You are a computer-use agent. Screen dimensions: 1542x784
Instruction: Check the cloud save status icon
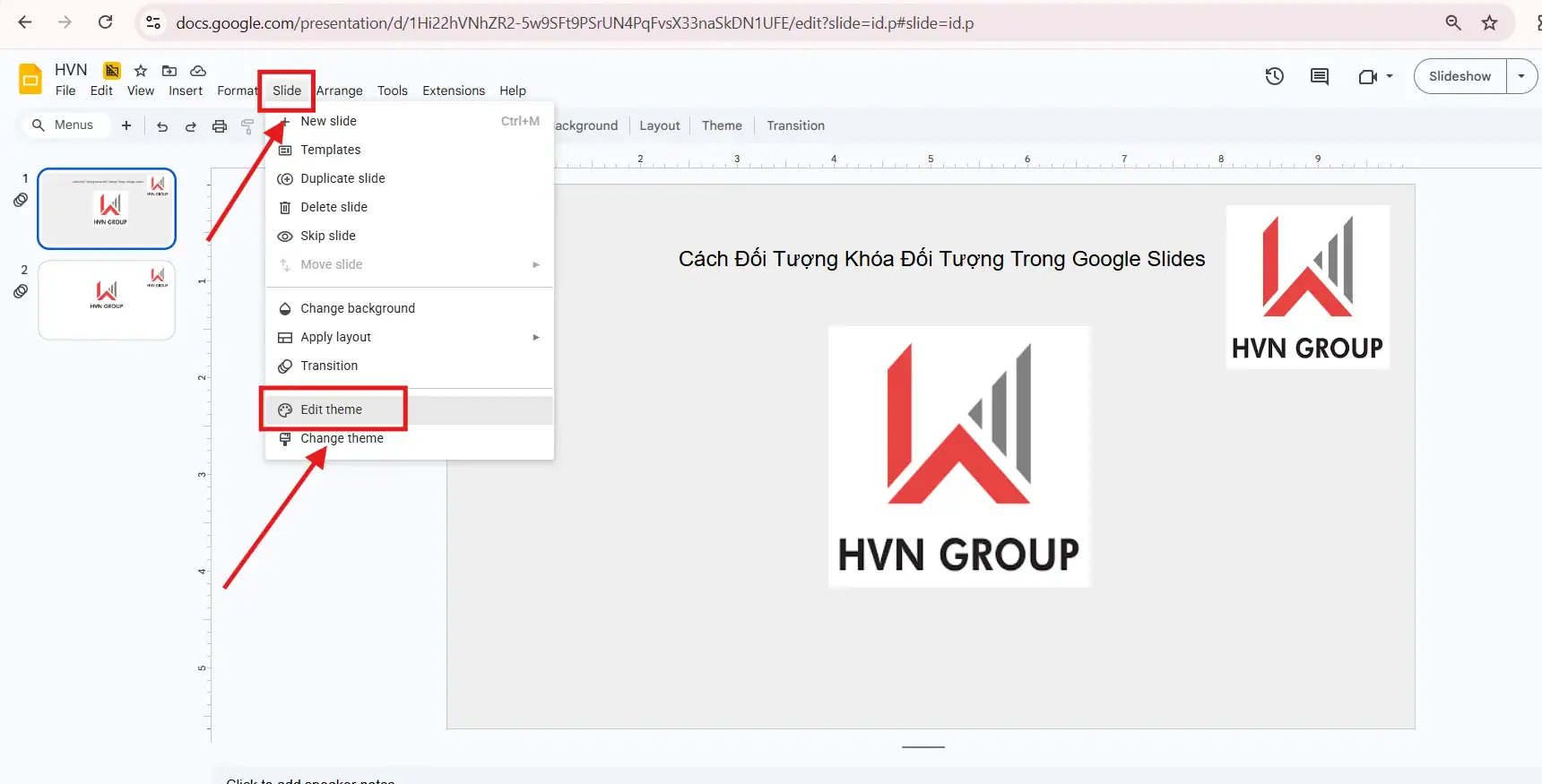[x=198, y=71]
